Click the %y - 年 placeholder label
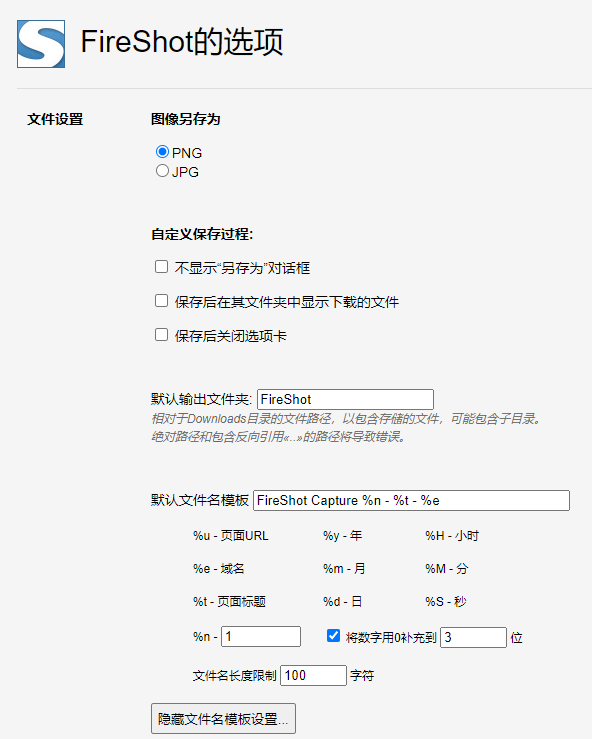 [x=343, y=536]
